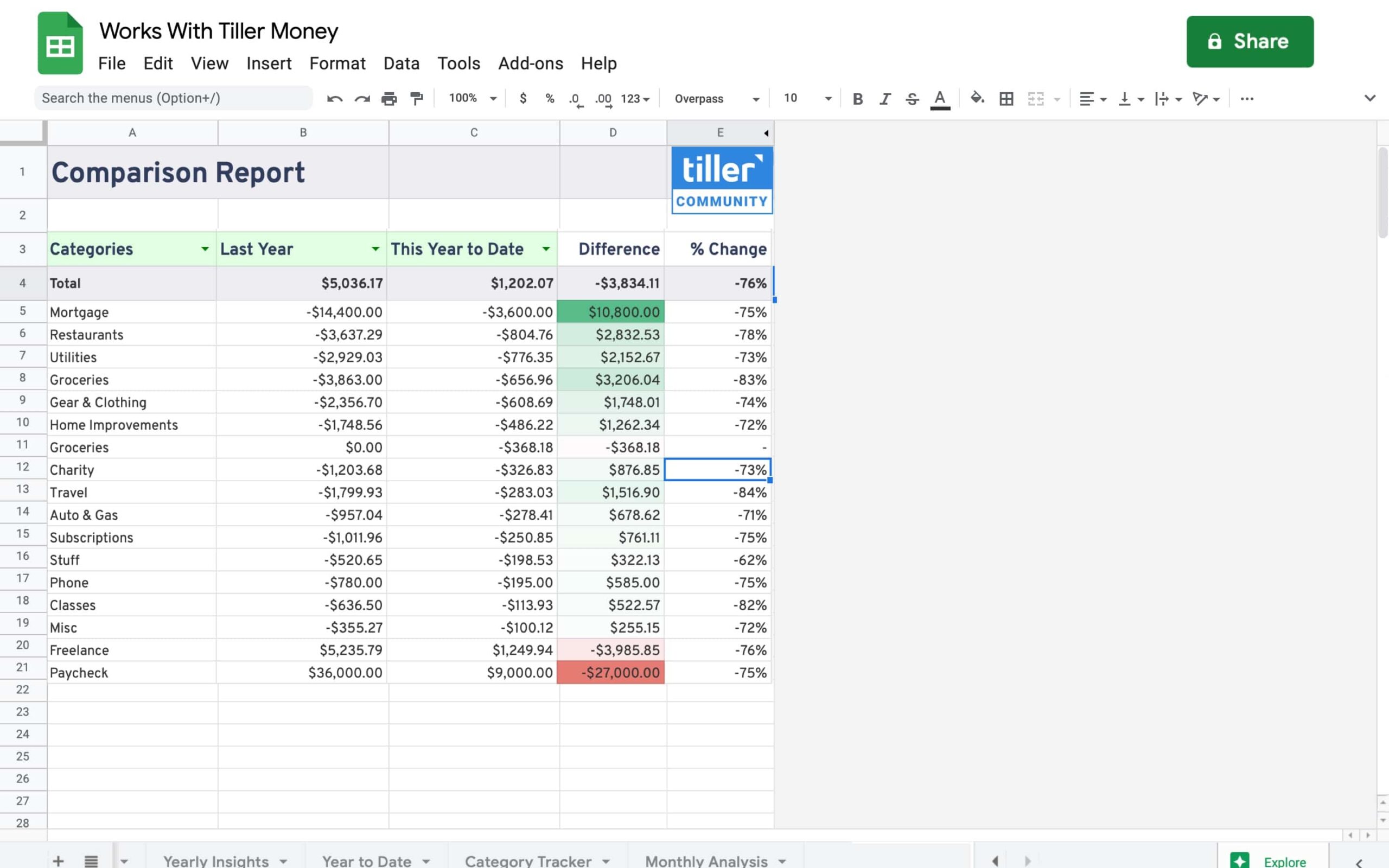This screenshot has height=868, width=1389.
Task: Format as percent icon
Action: click(x=550, y=99)
